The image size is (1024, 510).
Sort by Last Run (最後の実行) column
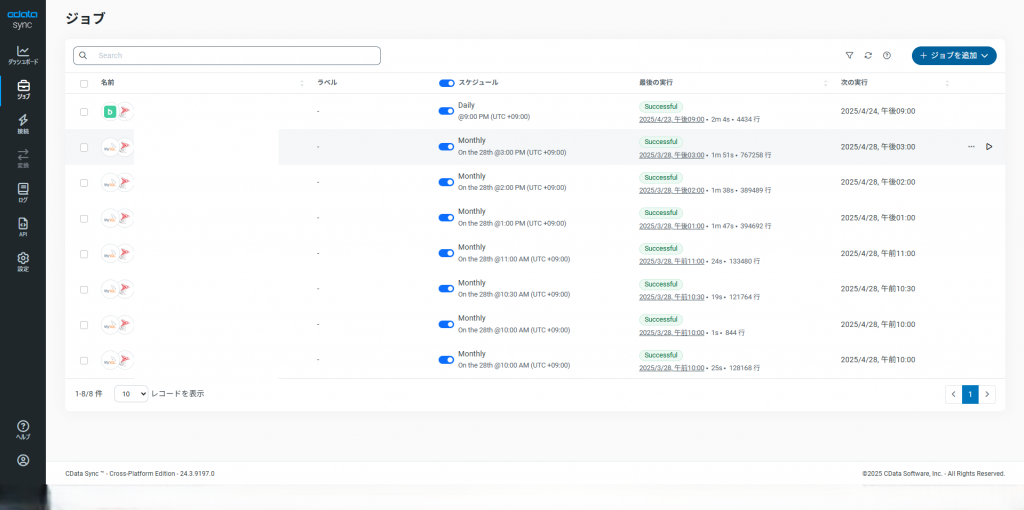pyautogui.click(x=826, y=83)
